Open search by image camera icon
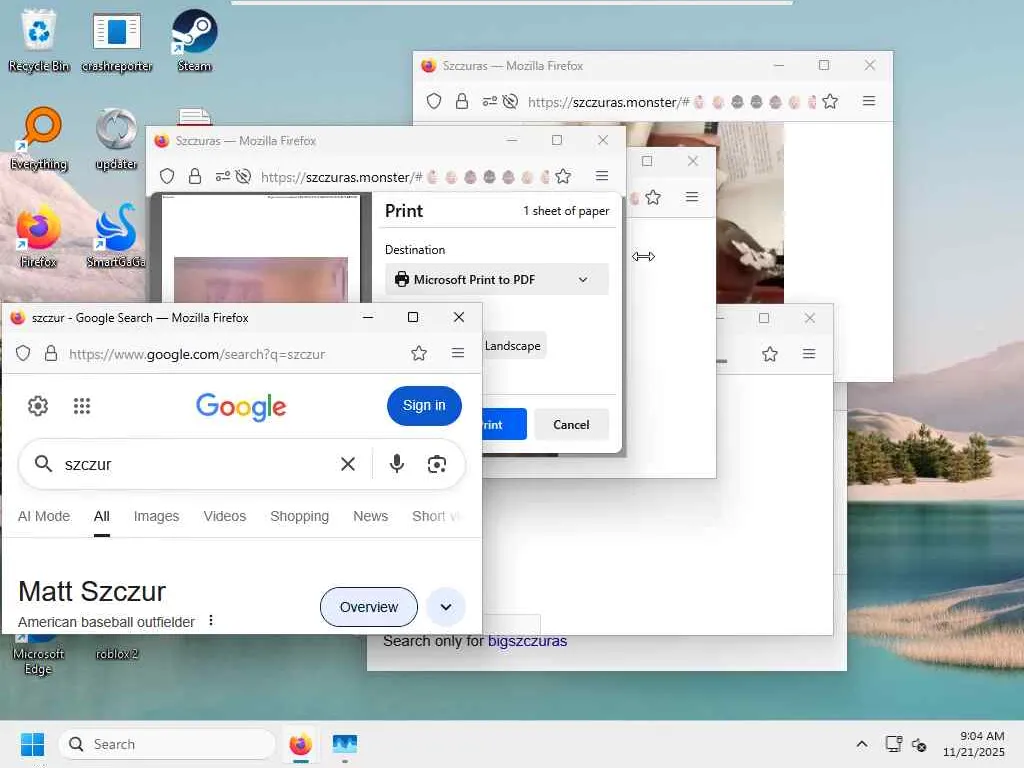Image resolution: width=1024 pixels, height=768 pixels. 437,464
